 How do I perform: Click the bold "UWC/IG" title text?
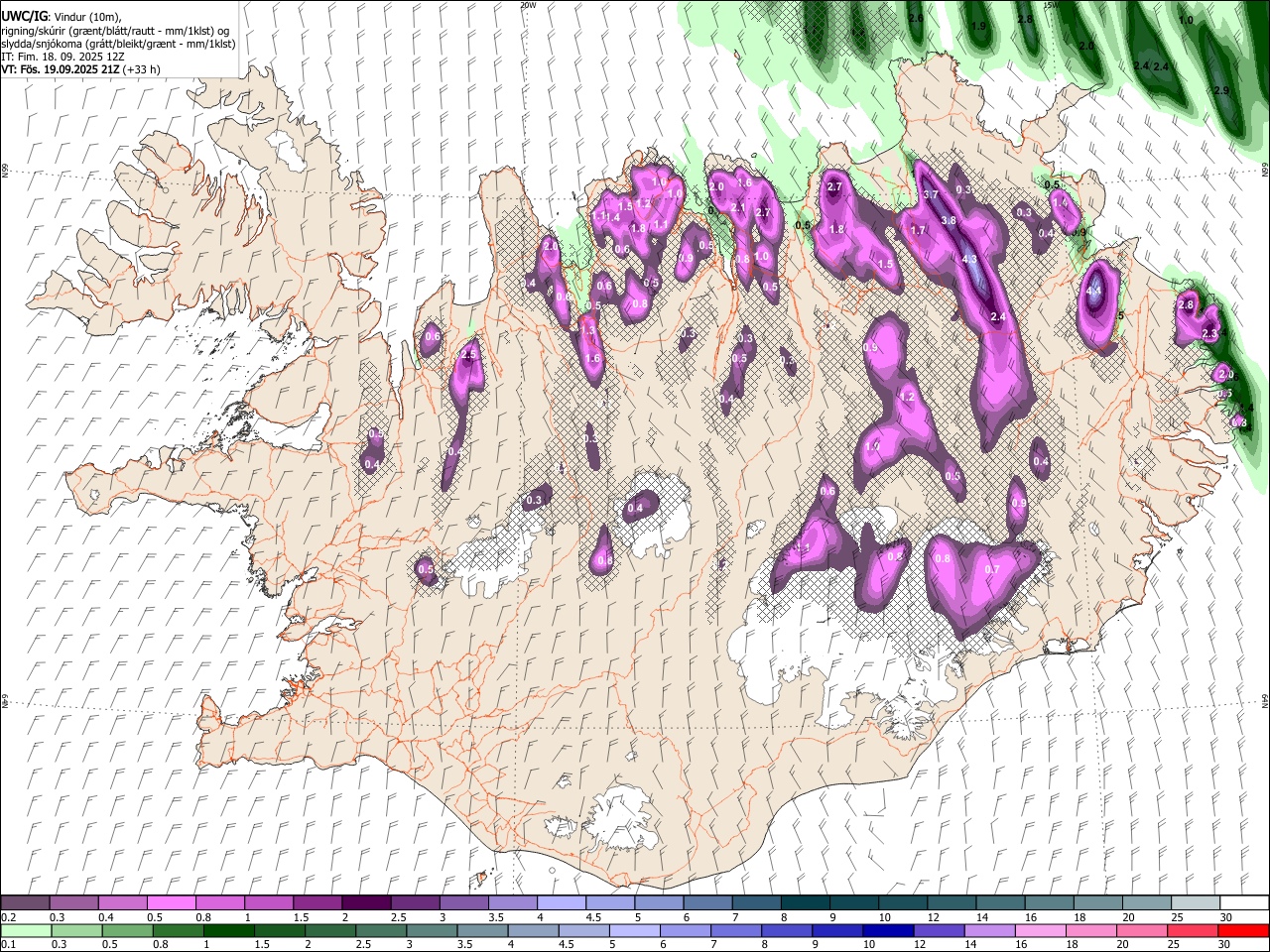[x=24, y=17]
